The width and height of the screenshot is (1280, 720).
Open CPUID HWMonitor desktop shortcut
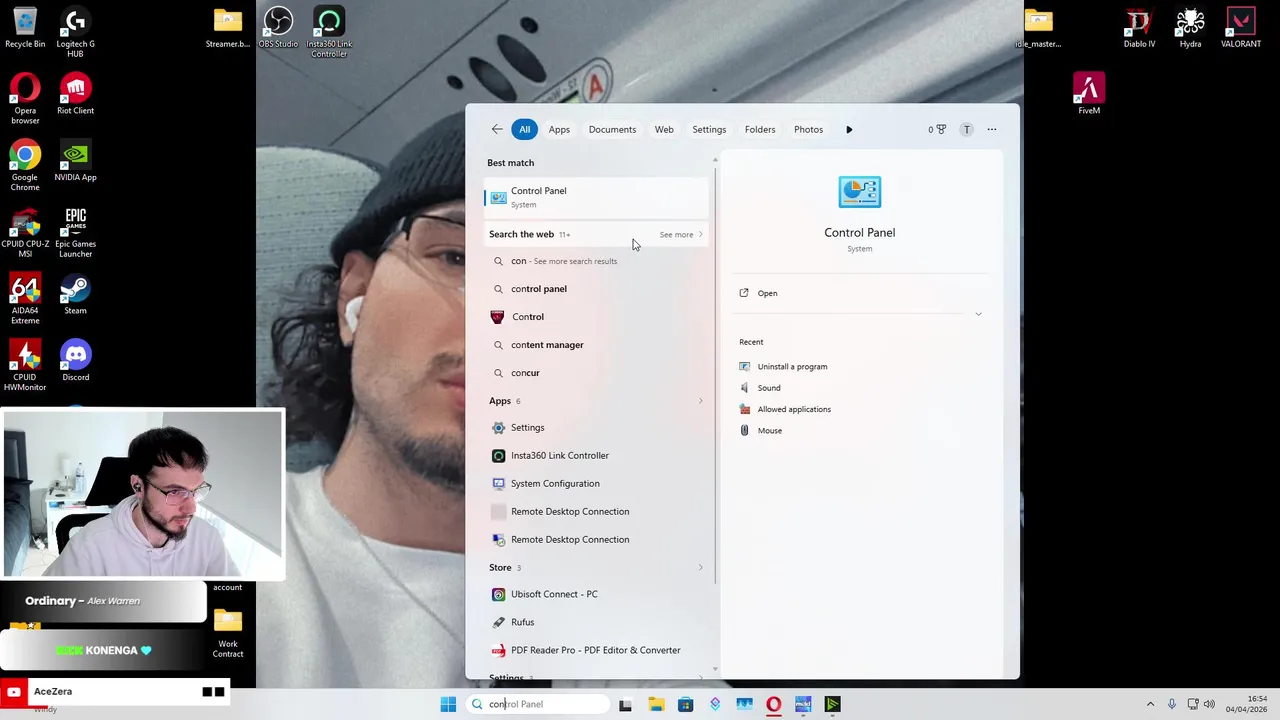(x=25, y=366)
